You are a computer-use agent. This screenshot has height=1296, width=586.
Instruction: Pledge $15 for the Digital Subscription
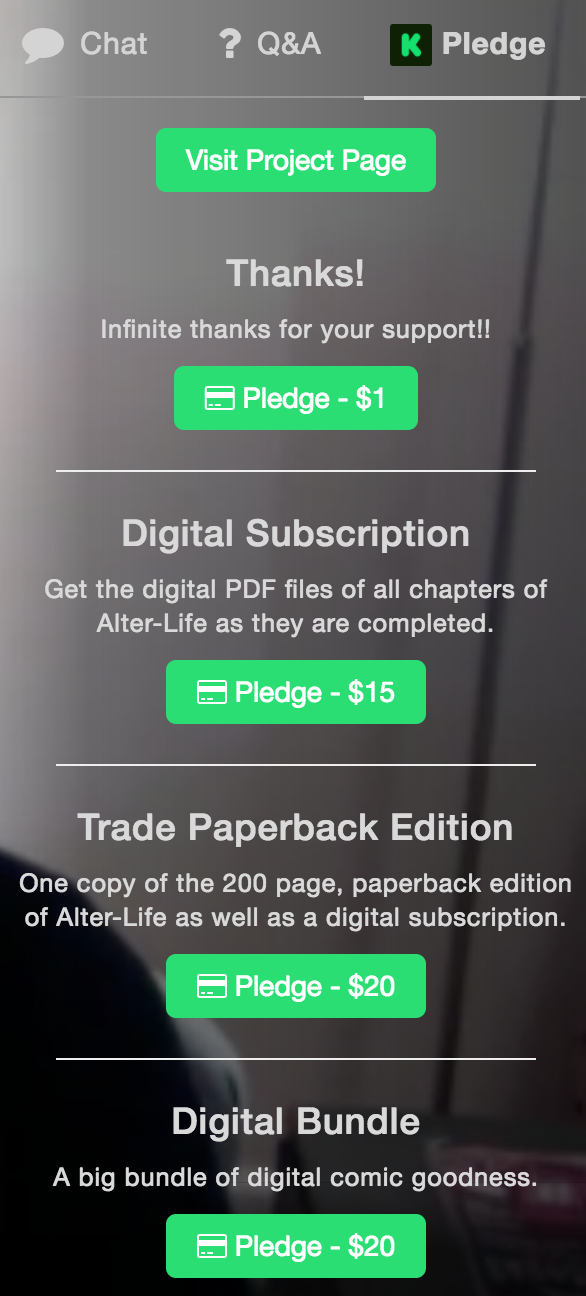pos(296,692)
